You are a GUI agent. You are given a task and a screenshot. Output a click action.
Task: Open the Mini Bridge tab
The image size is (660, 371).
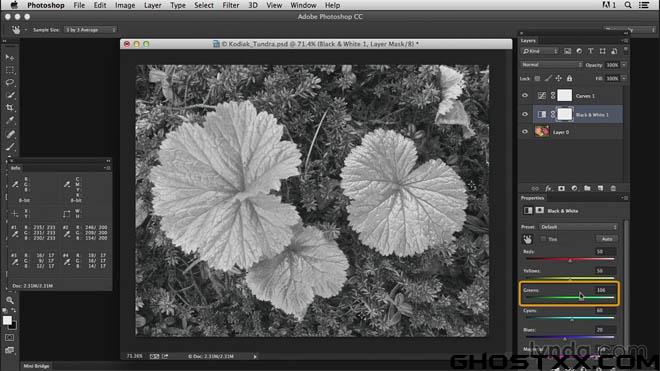(x=36, y=366)
